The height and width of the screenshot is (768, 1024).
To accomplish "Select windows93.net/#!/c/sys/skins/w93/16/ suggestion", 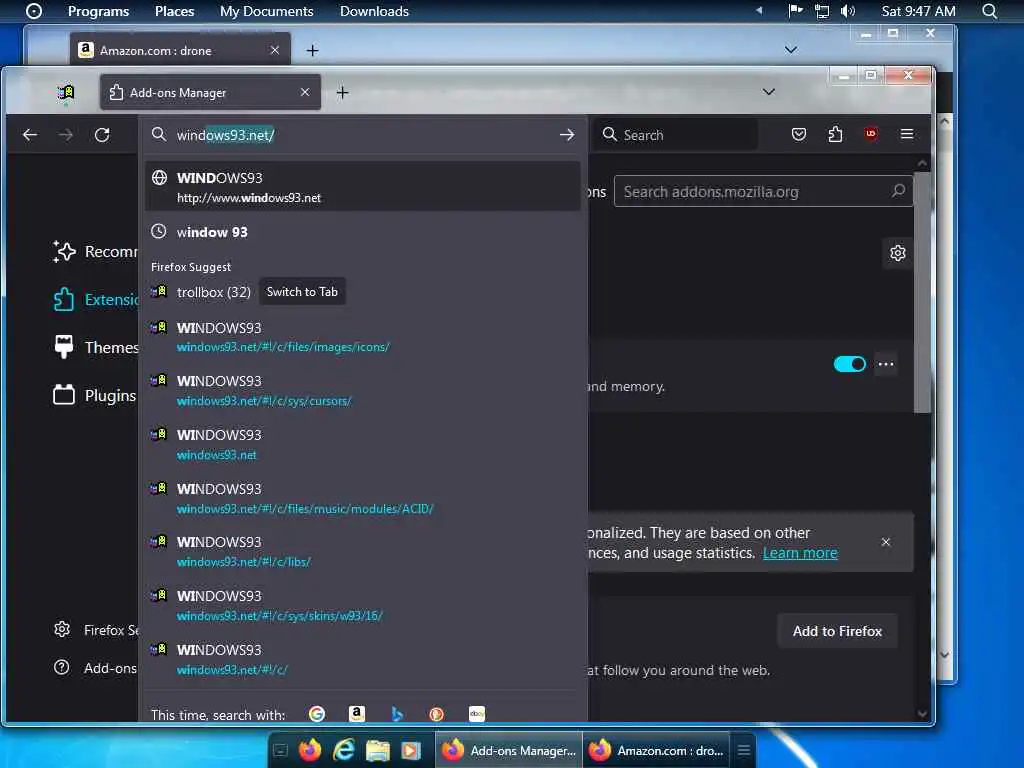I will [x=362, y=605].
